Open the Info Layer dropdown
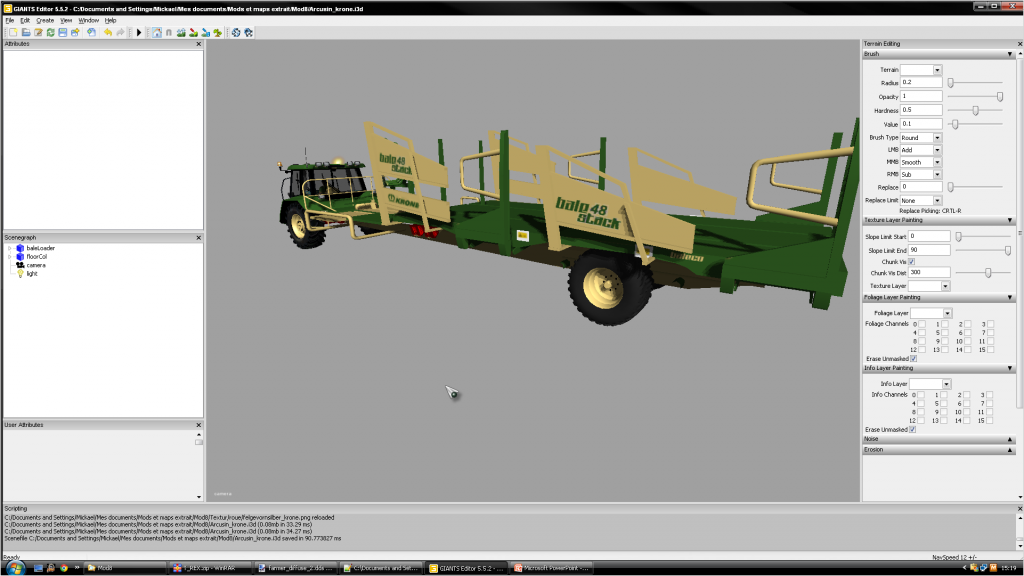The width and height of the screenshot is (1024, 576). coord(946,384)
